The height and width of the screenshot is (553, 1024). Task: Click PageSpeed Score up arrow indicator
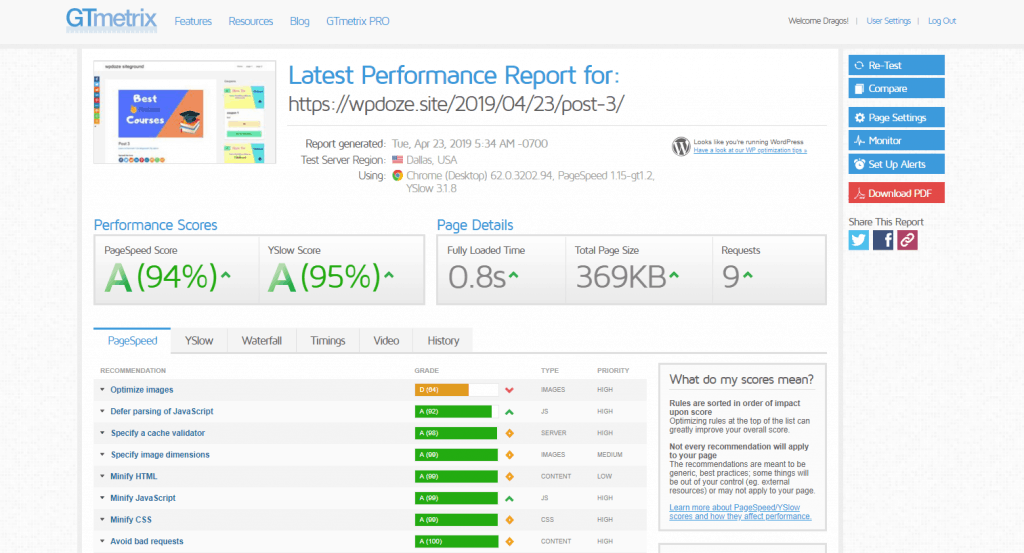(226, 276)
